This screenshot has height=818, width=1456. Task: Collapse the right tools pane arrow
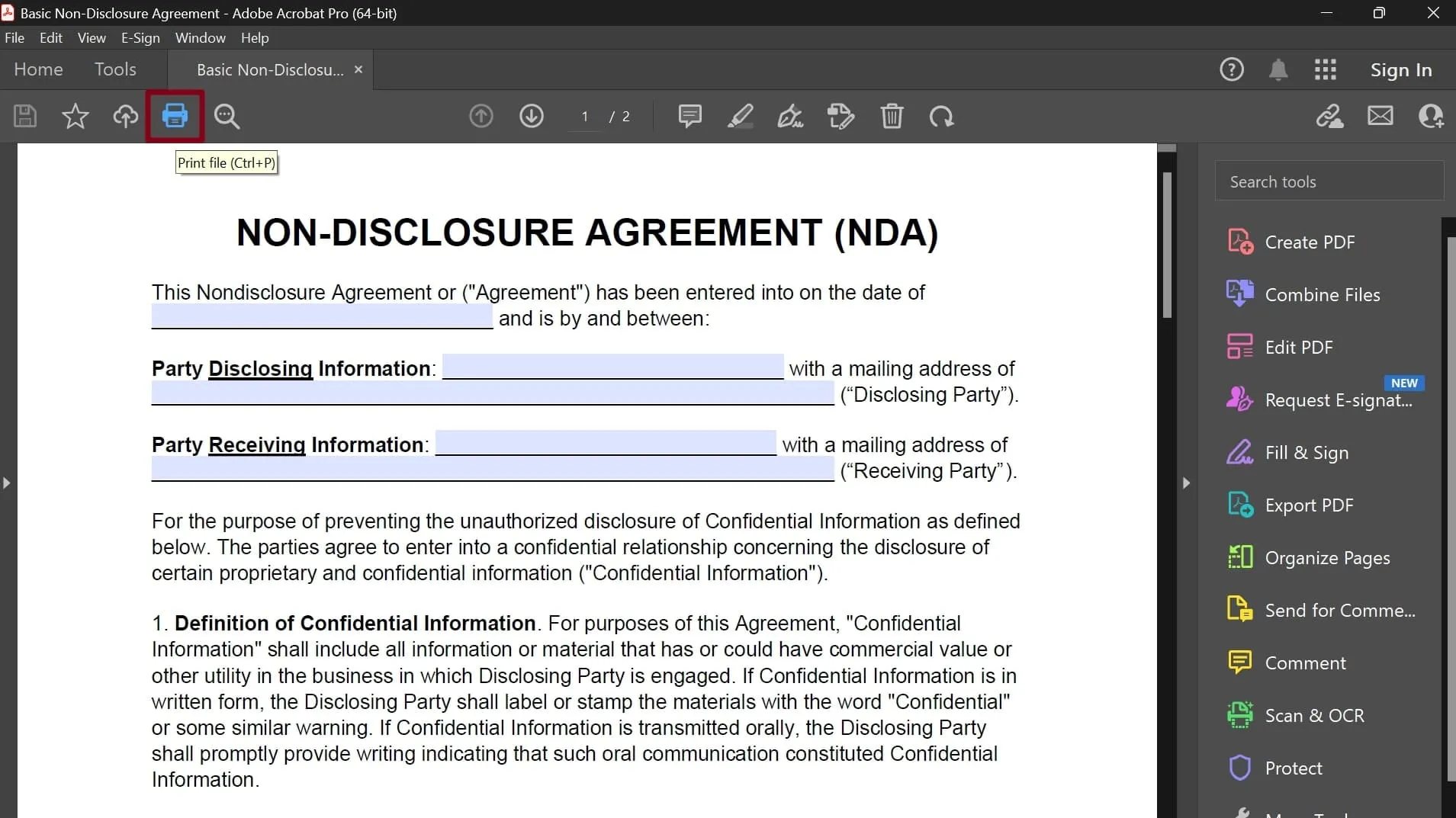(1186, 483)
